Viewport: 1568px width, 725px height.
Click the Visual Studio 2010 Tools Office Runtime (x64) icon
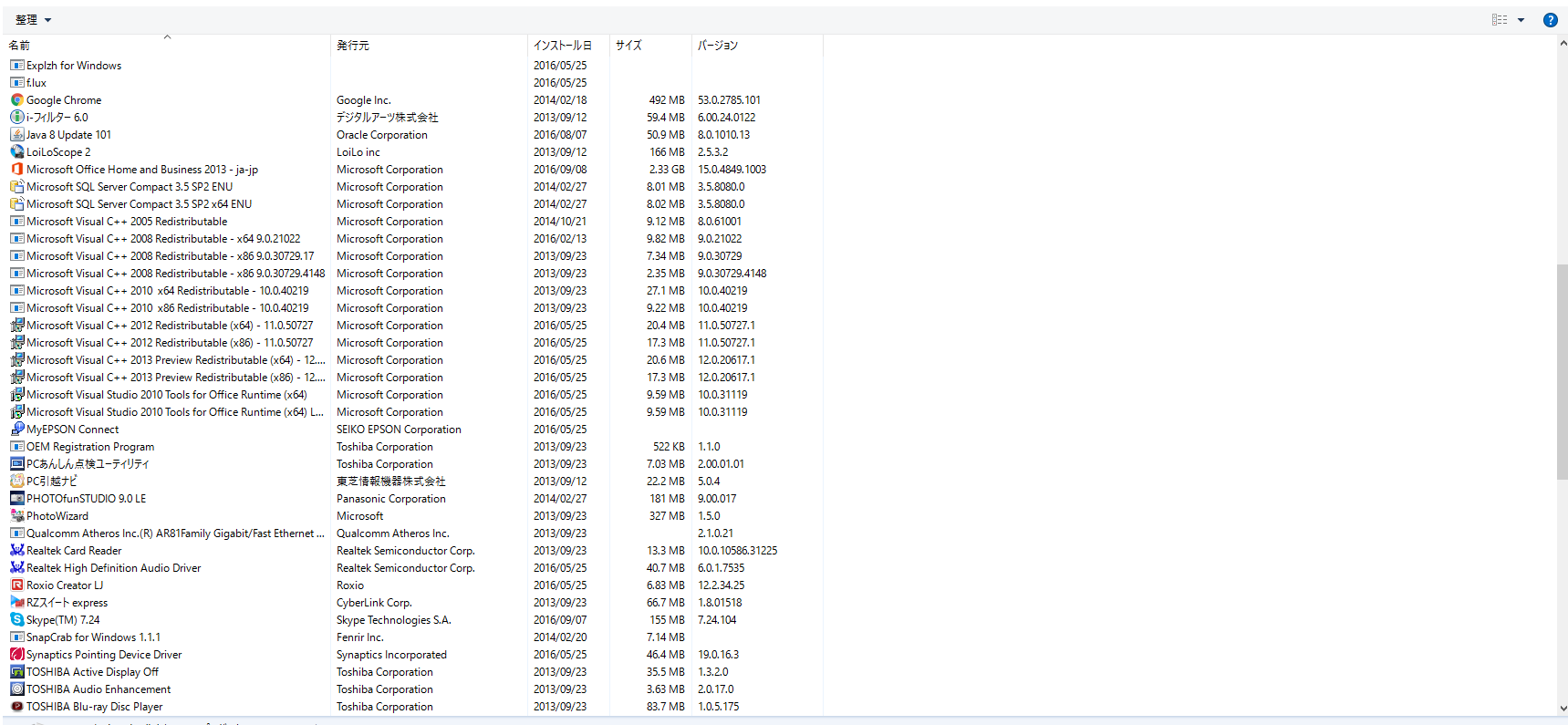[17, 395]
